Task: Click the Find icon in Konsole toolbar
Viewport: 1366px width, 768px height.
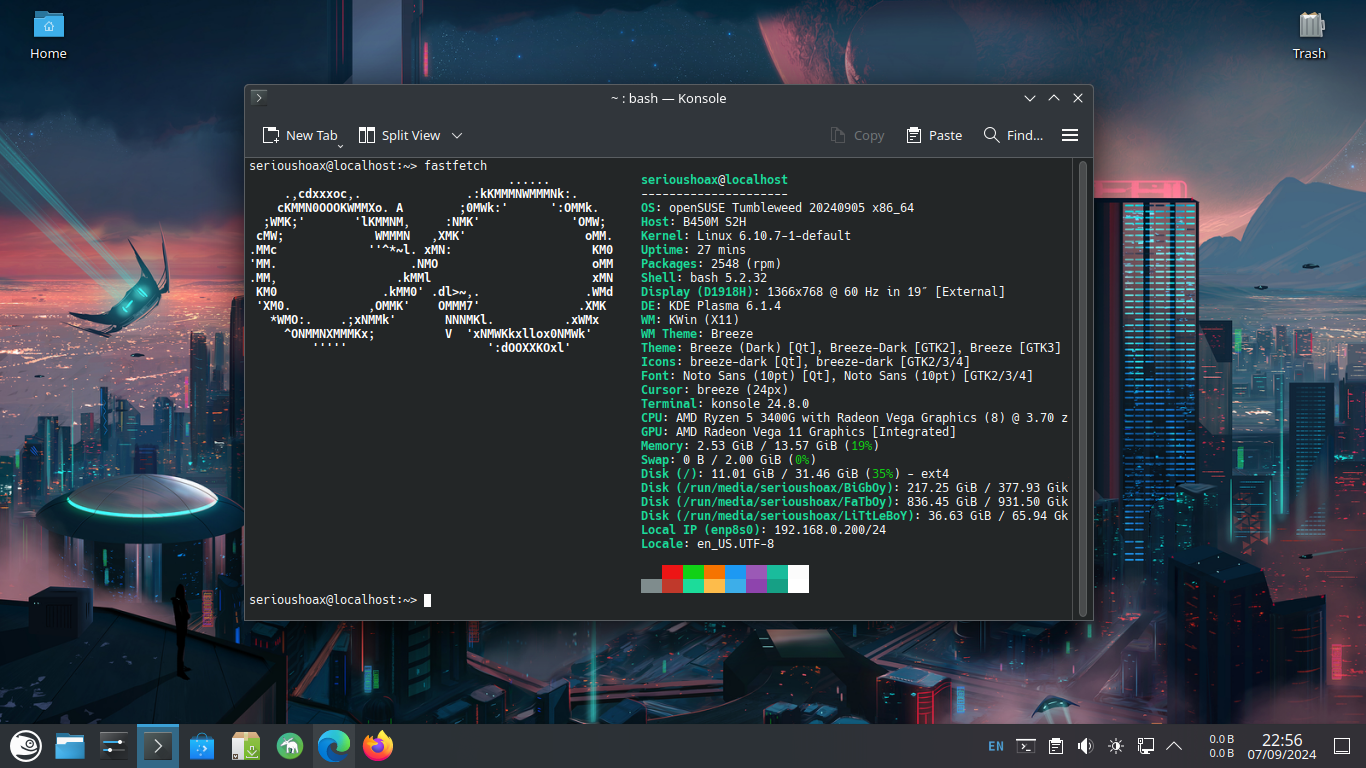Action: point(992,135)
